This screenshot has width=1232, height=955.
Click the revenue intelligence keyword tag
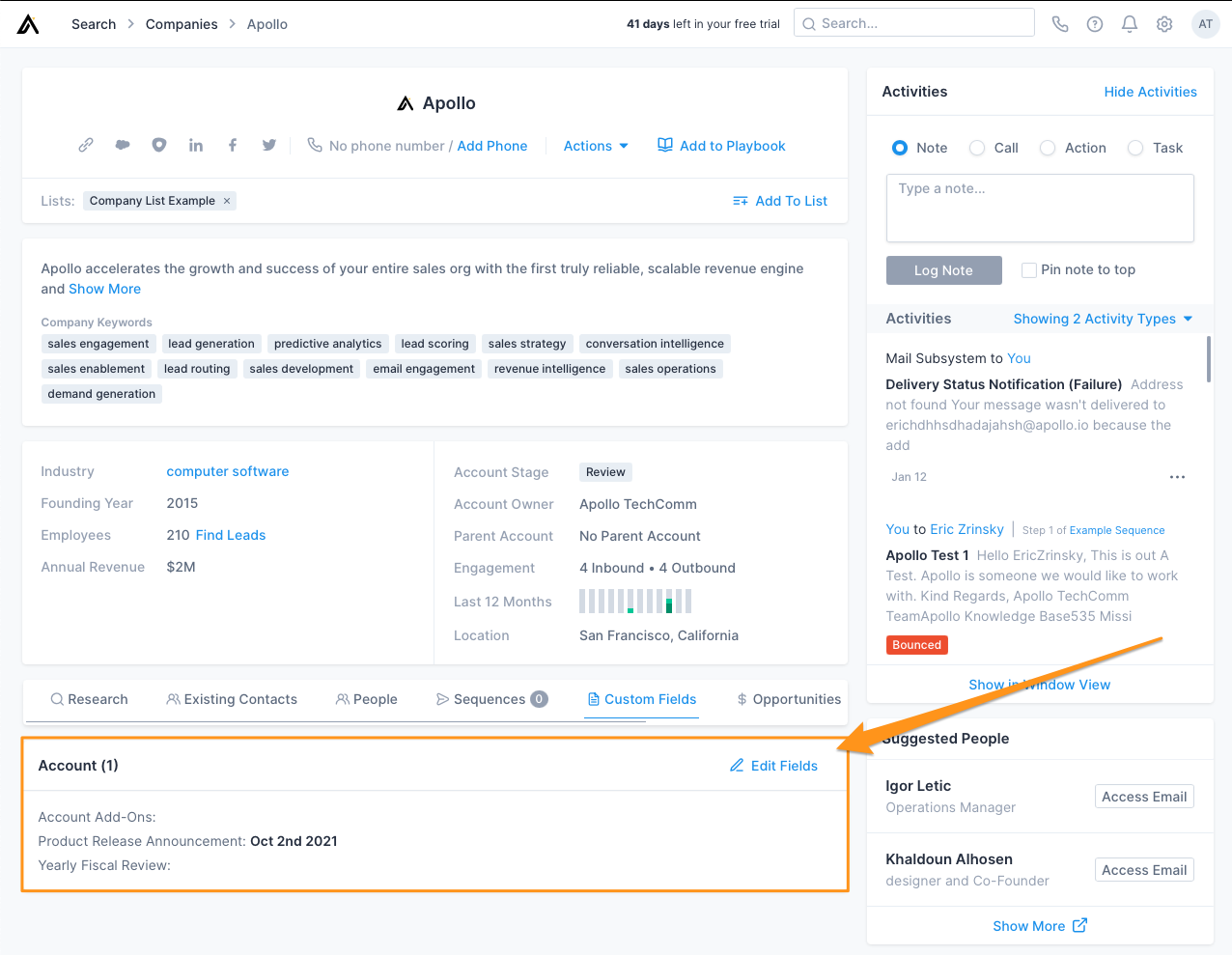550,369
